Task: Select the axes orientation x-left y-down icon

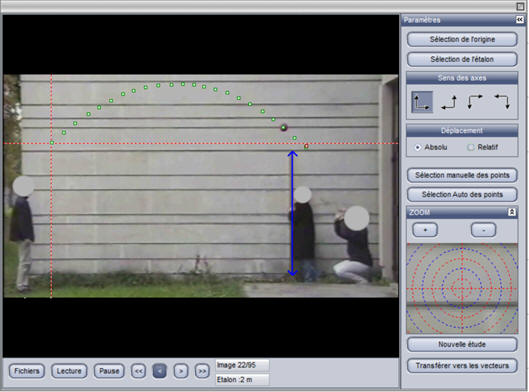Action: coord(502,102)
